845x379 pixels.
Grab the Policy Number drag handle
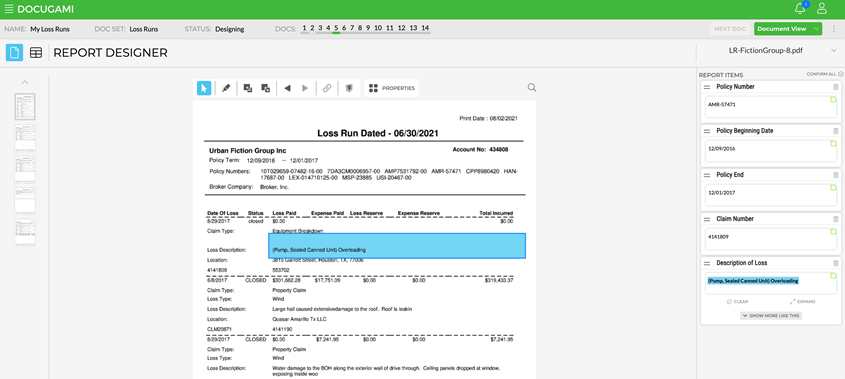707,87
